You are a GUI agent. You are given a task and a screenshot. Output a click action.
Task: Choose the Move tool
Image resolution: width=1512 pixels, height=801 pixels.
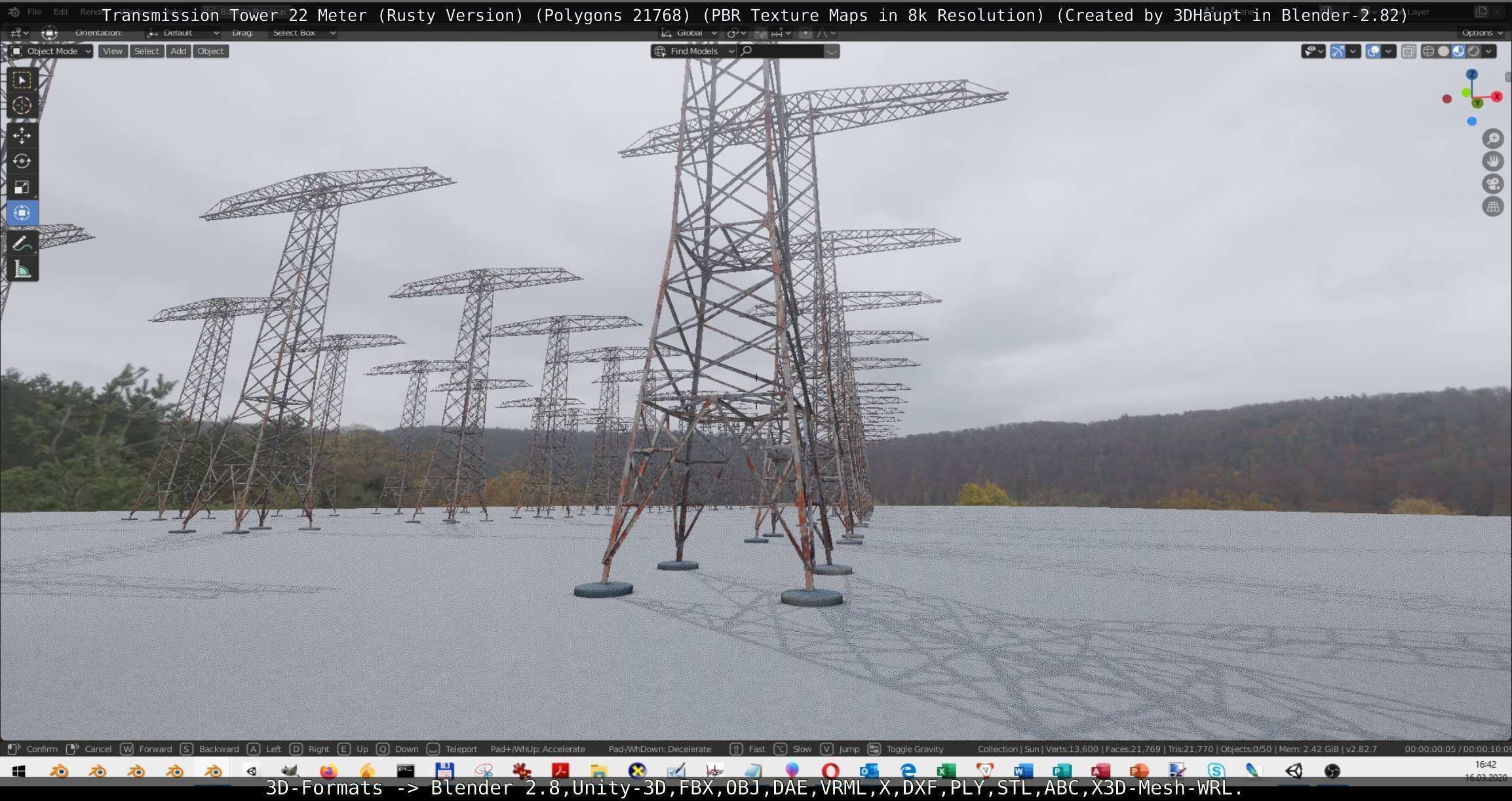pos(22,136)
